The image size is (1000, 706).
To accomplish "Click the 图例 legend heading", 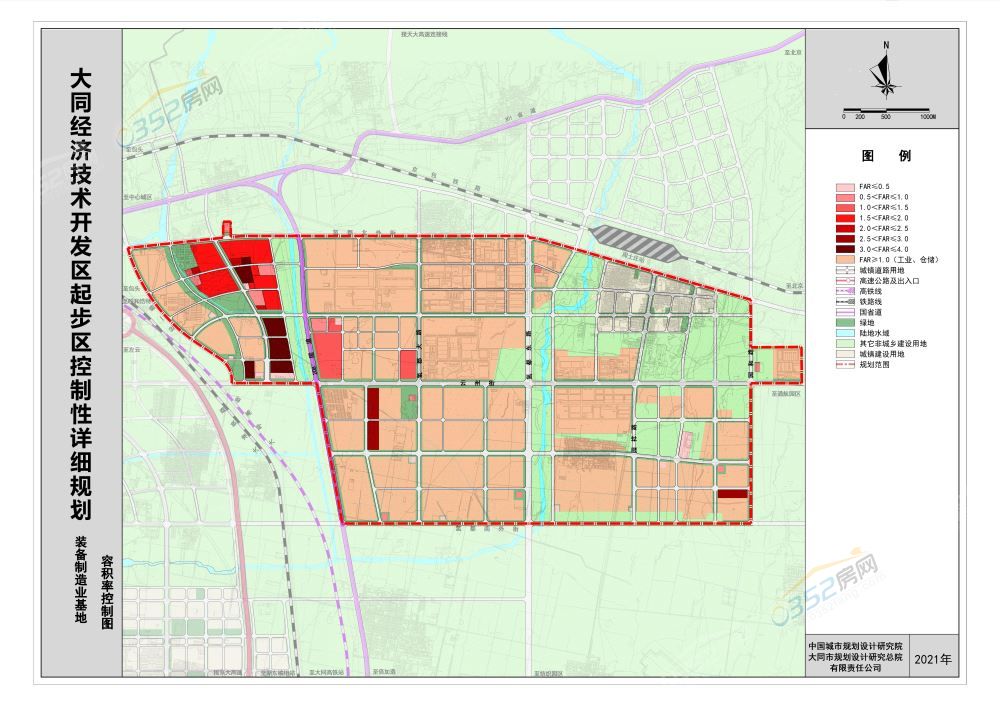I will coord(886,157).
